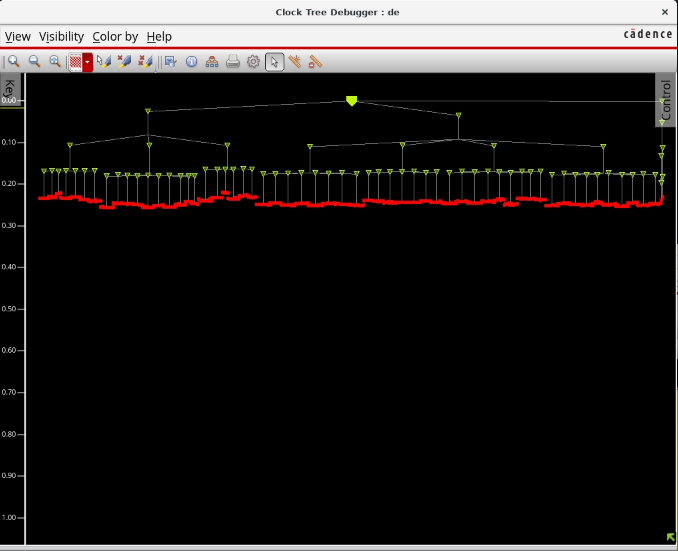This screenshot has height=551, width=678.
Task: Click the clock root node at tree top
Action: pyautogui.click(x=351, y=101)
